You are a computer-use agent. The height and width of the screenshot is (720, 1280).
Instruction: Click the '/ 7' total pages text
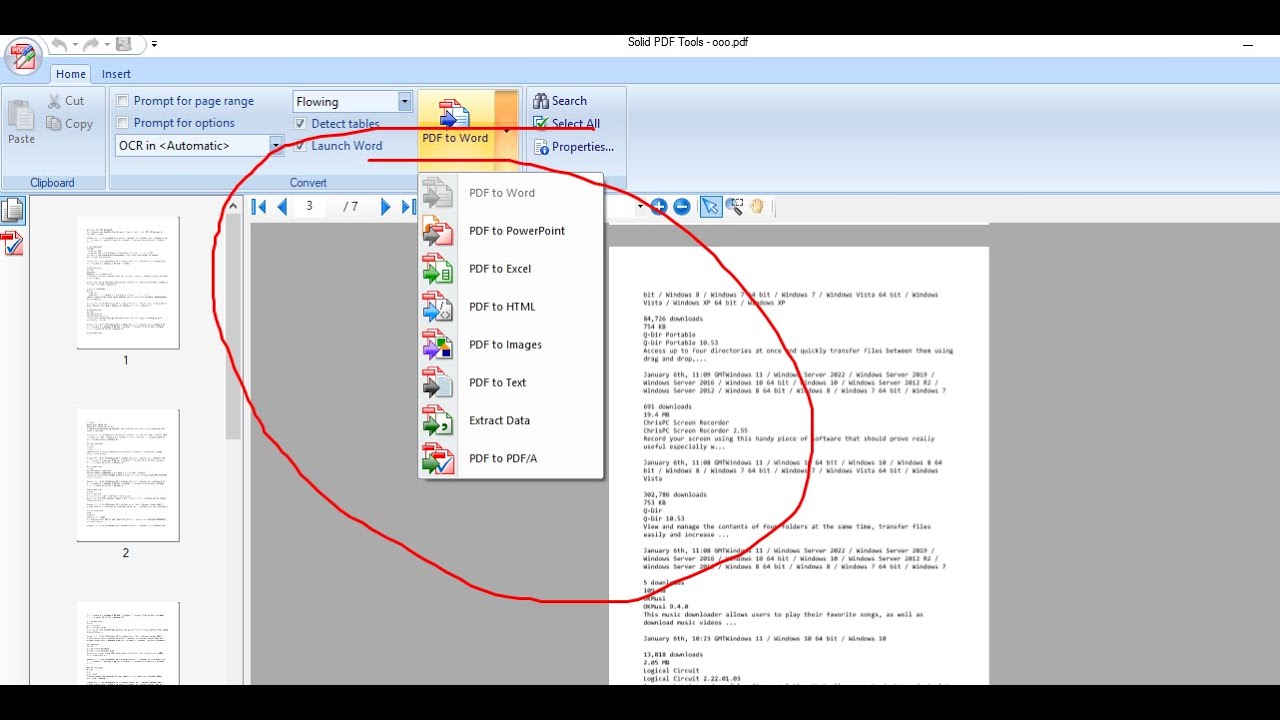[x=350, y=207]
